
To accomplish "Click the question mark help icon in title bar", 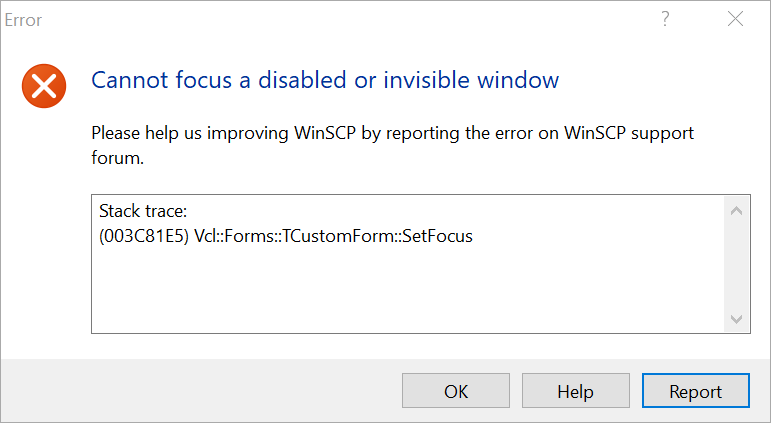I will pos(665,19).
